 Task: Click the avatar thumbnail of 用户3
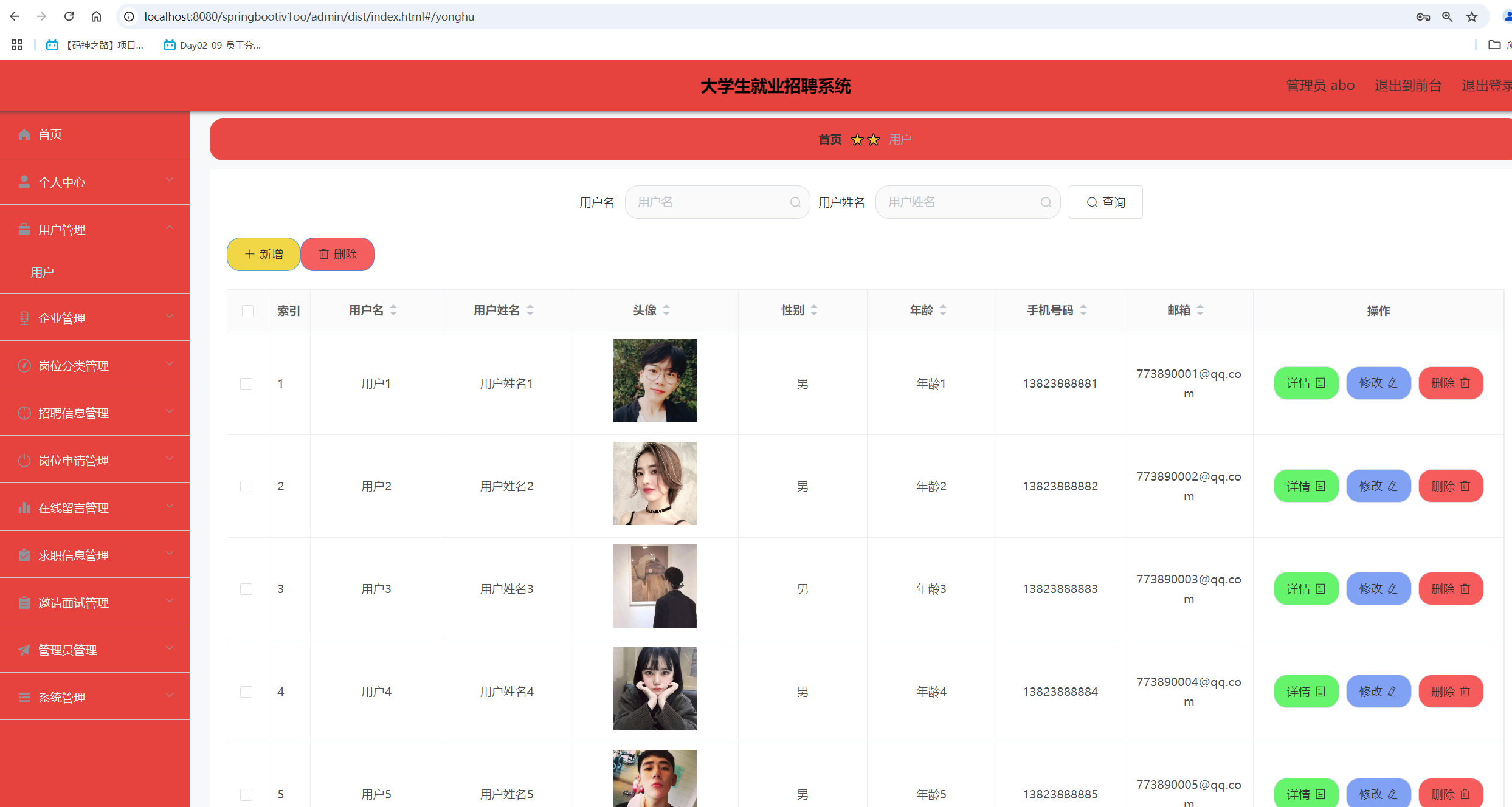tap(654, 586)
